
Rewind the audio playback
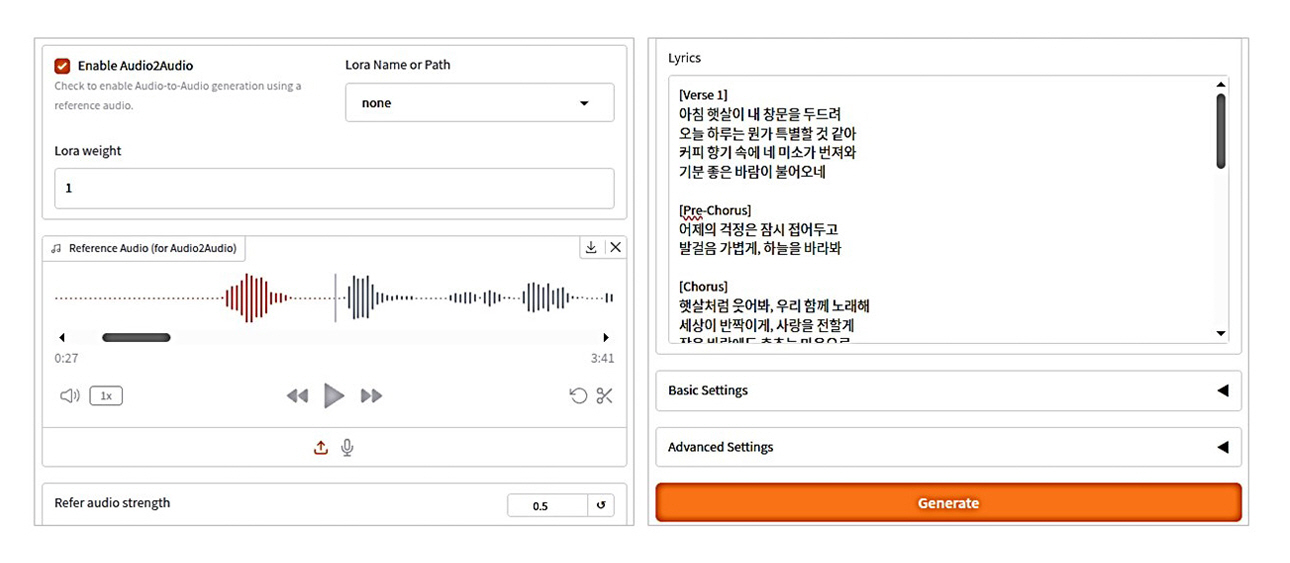point(297,396)
